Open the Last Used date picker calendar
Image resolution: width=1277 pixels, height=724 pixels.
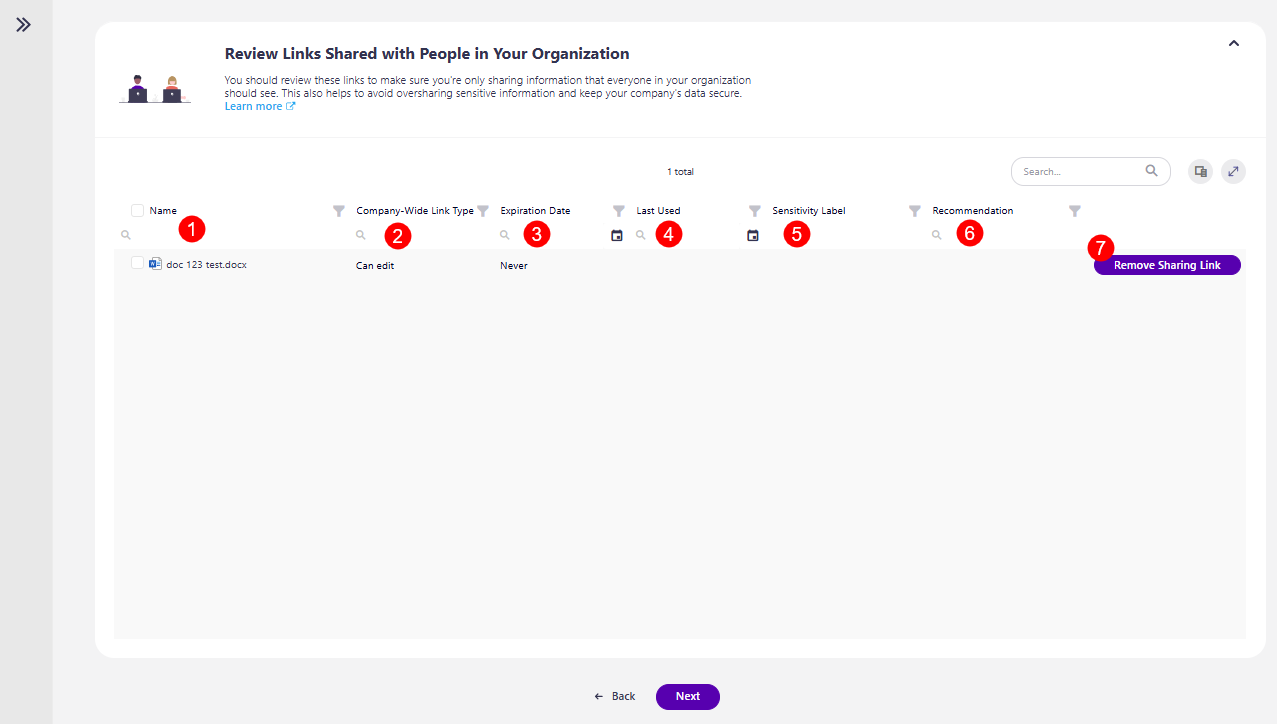617,235
